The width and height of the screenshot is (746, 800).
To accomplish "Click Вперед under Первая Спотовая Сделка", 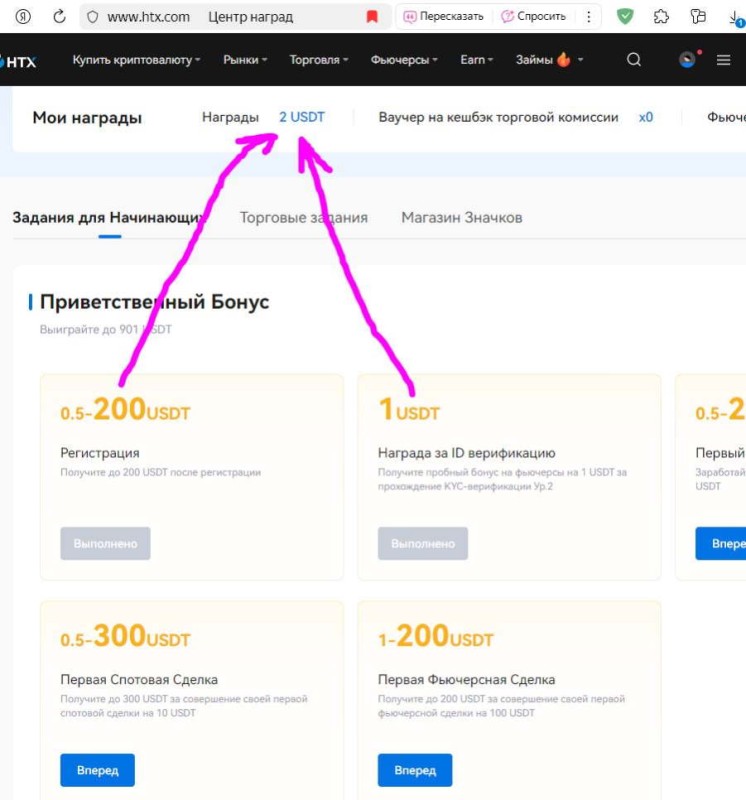I will coord(97,770).
